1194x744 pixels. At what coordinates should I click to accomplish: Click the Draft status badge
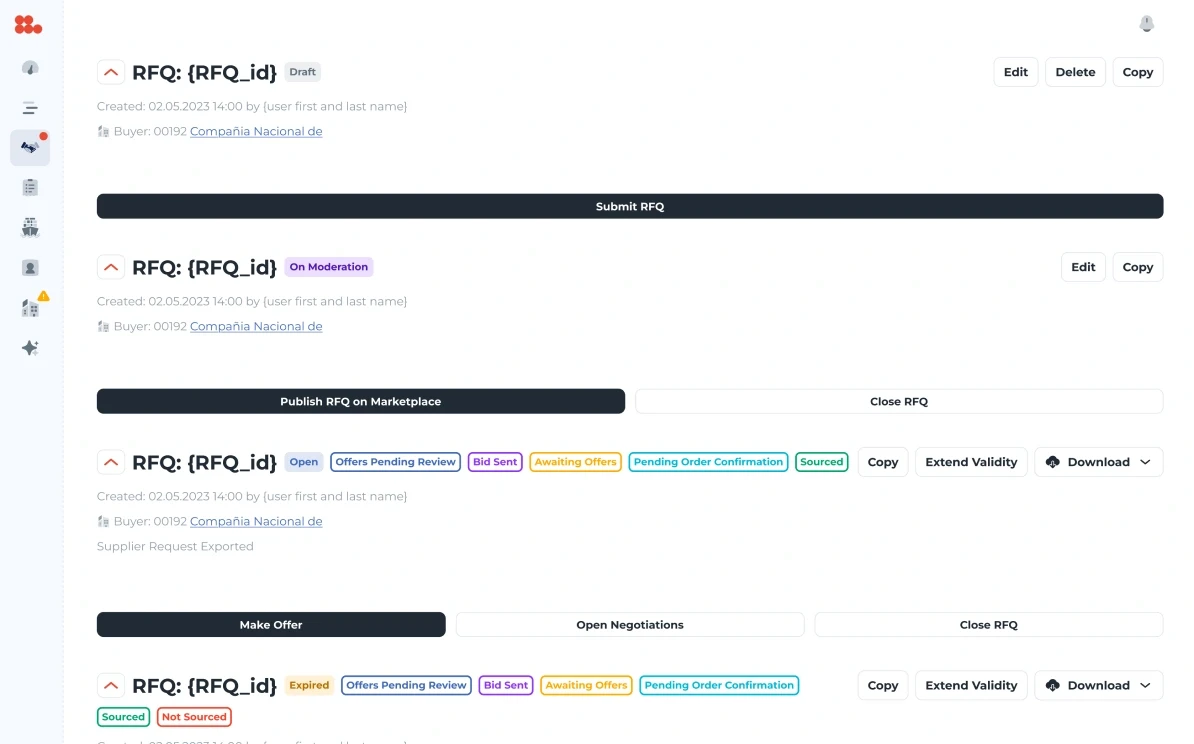302,72
